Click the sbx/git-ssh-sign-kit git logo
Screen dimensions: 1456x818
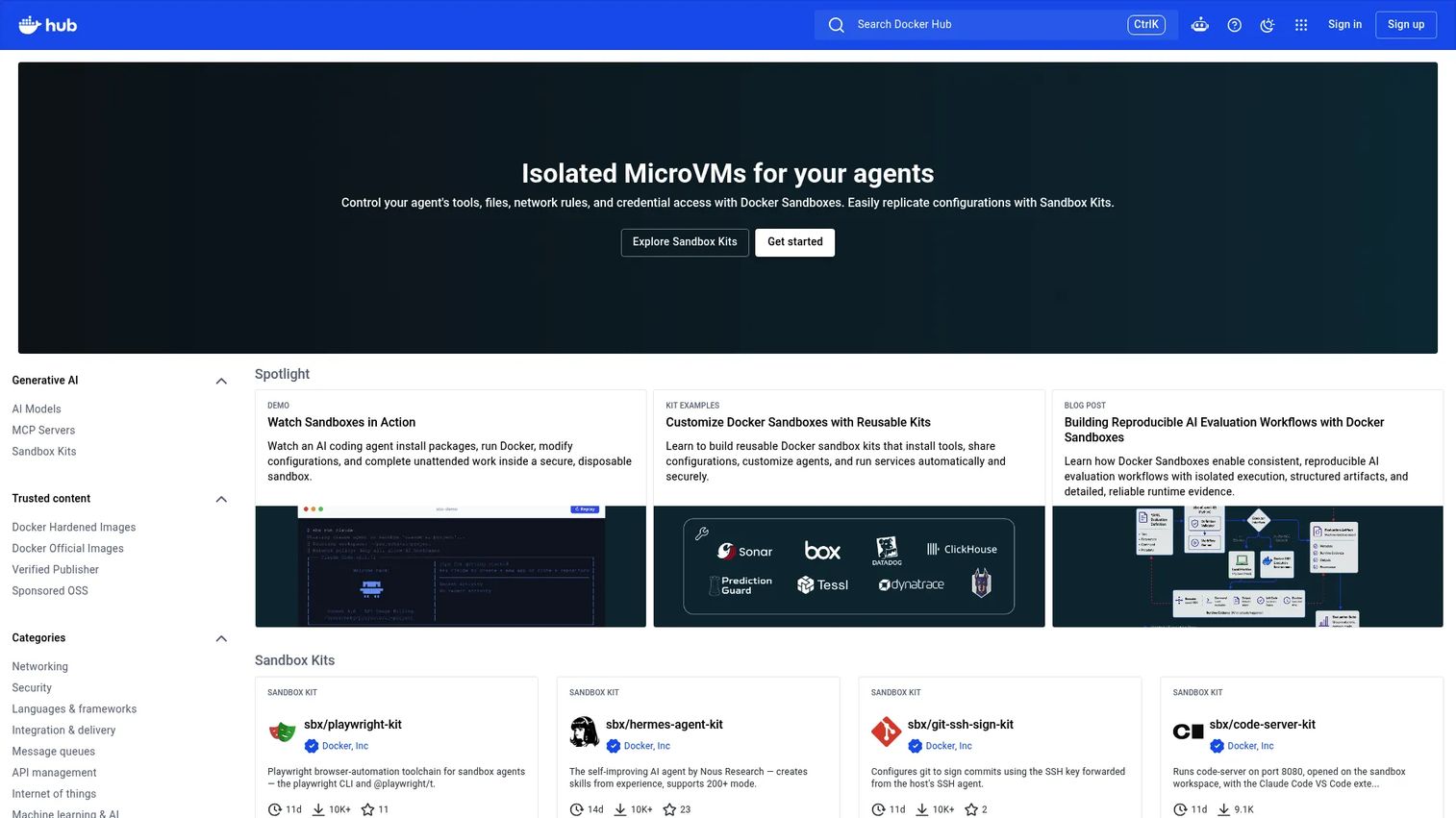[886, 732]
